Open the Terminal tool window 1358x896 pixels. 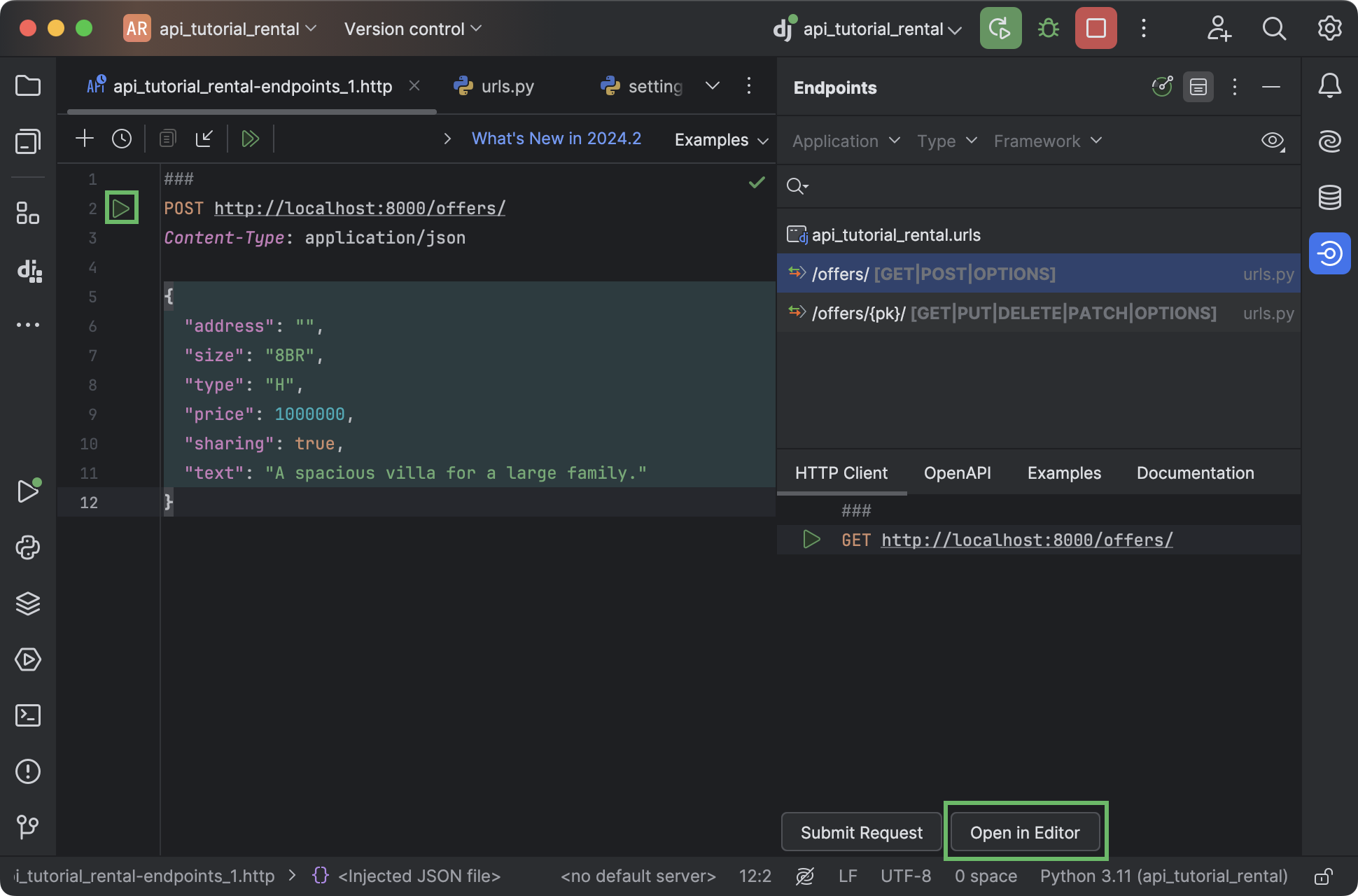pos(28,715)
